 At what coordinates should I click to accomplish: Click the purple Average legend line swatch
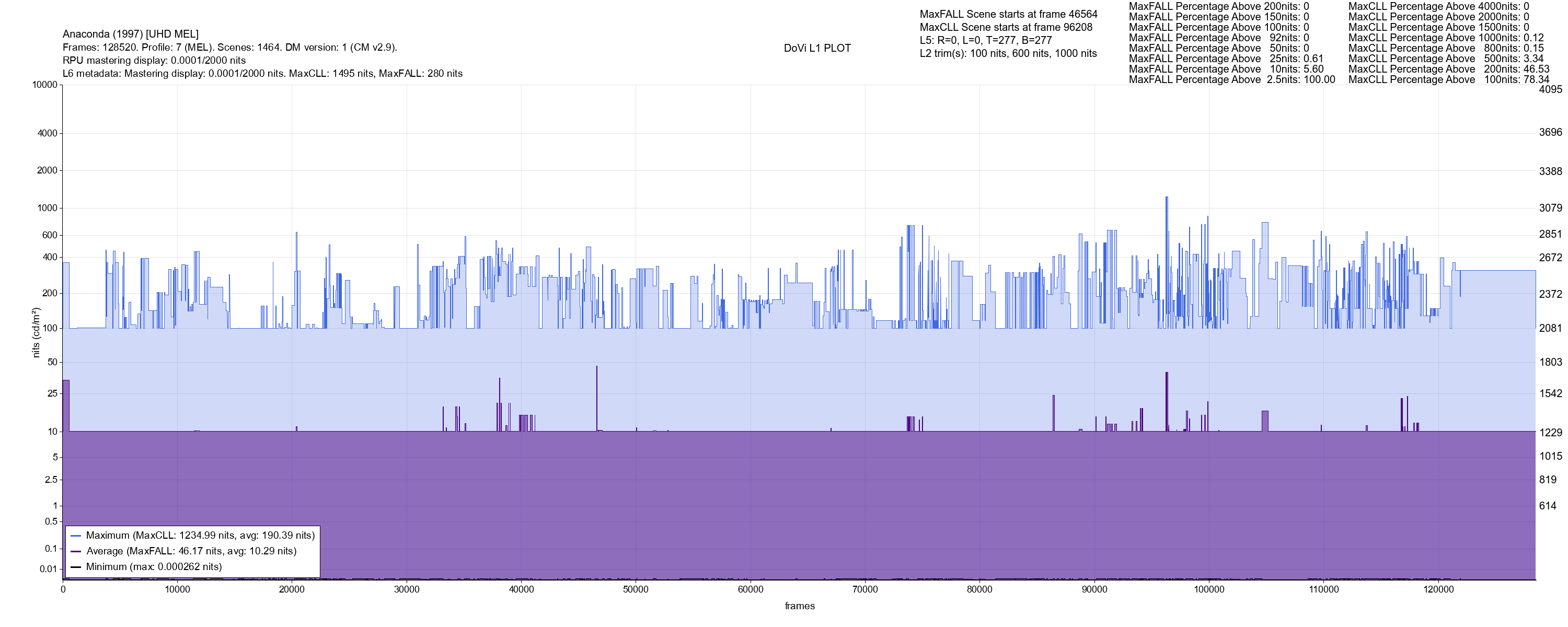(x=76, y=552)
